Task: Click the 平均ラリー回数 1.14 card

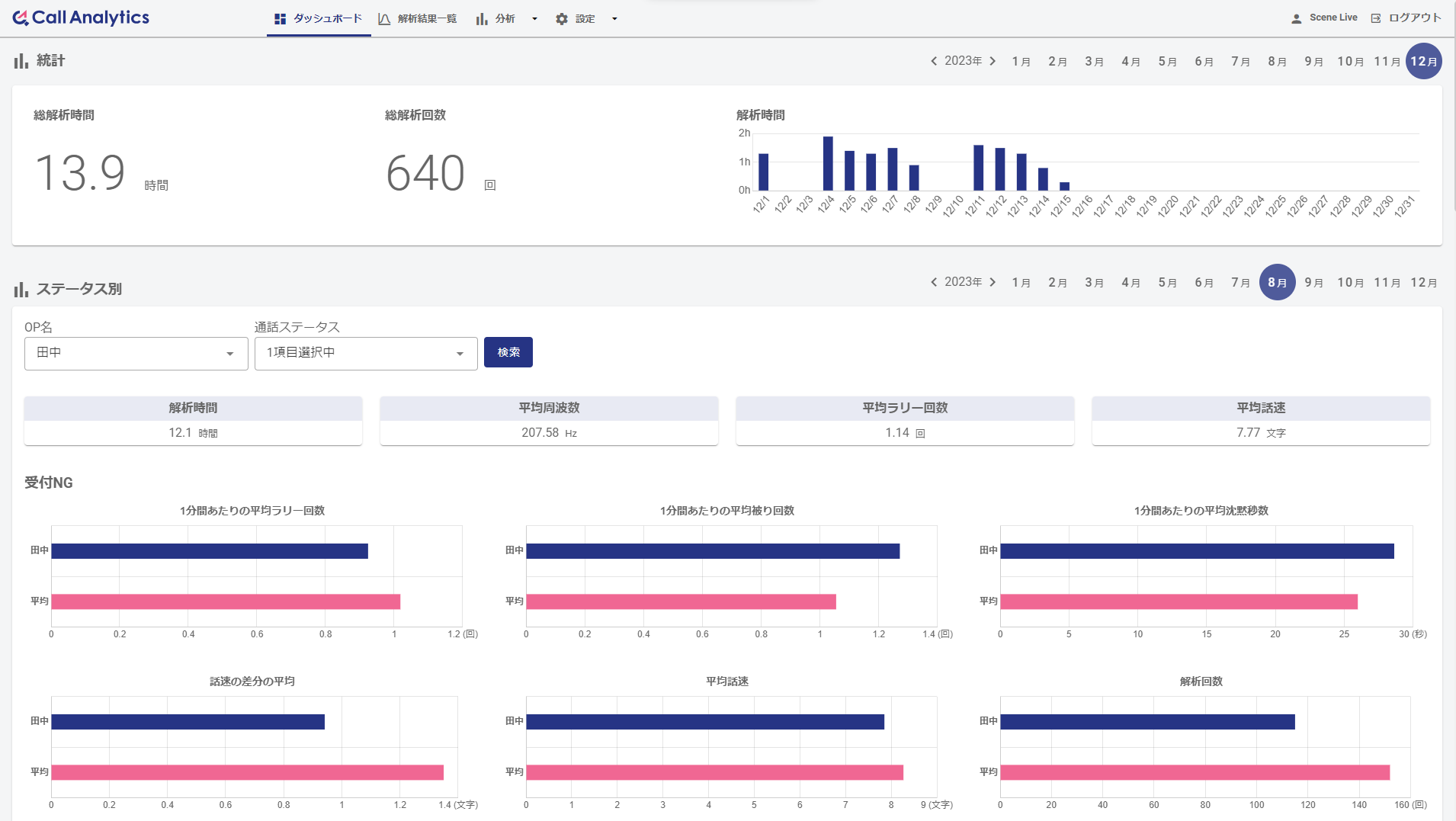Action: [905, 421]
